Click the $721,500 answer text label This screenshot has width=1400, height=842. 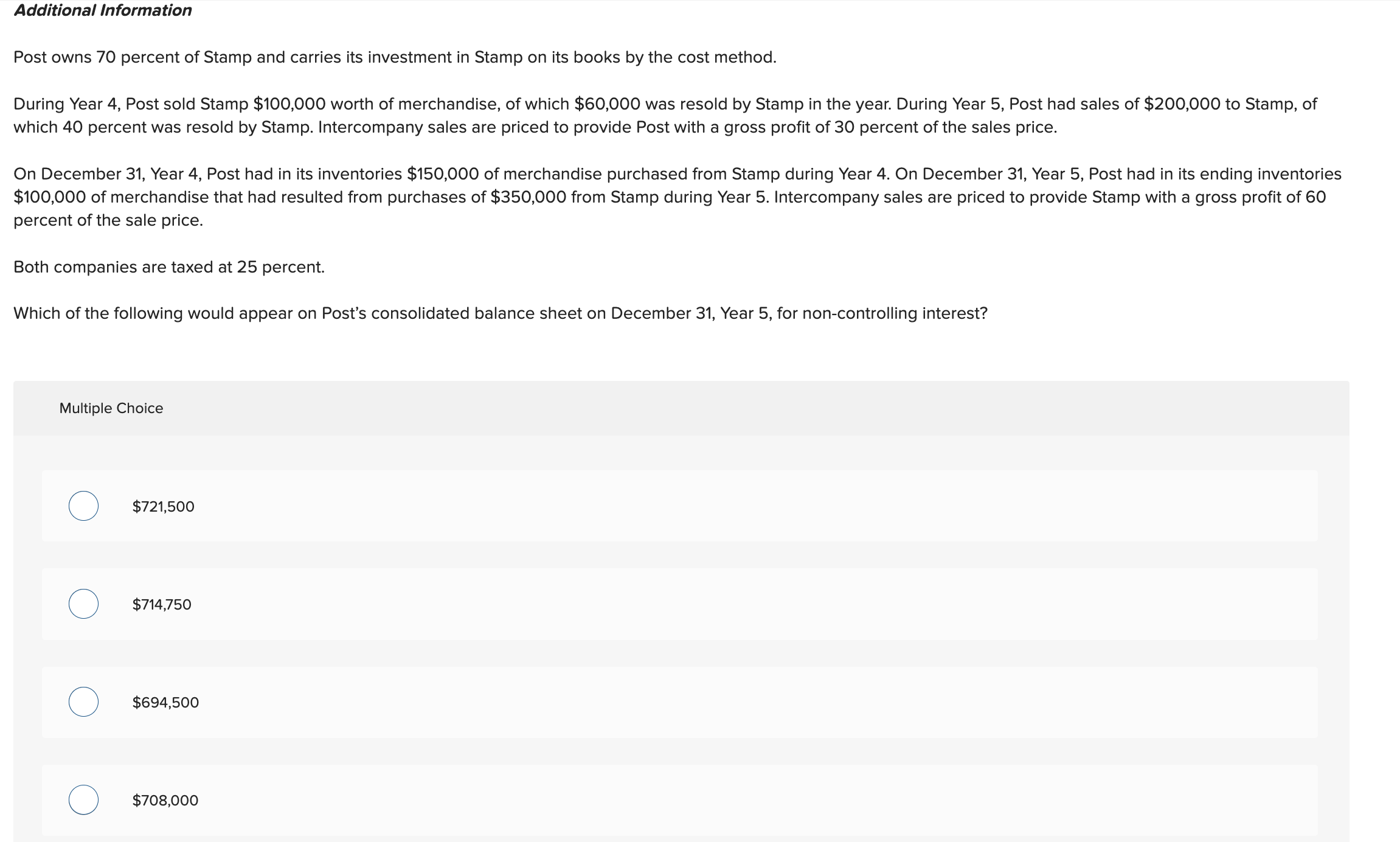163,506
